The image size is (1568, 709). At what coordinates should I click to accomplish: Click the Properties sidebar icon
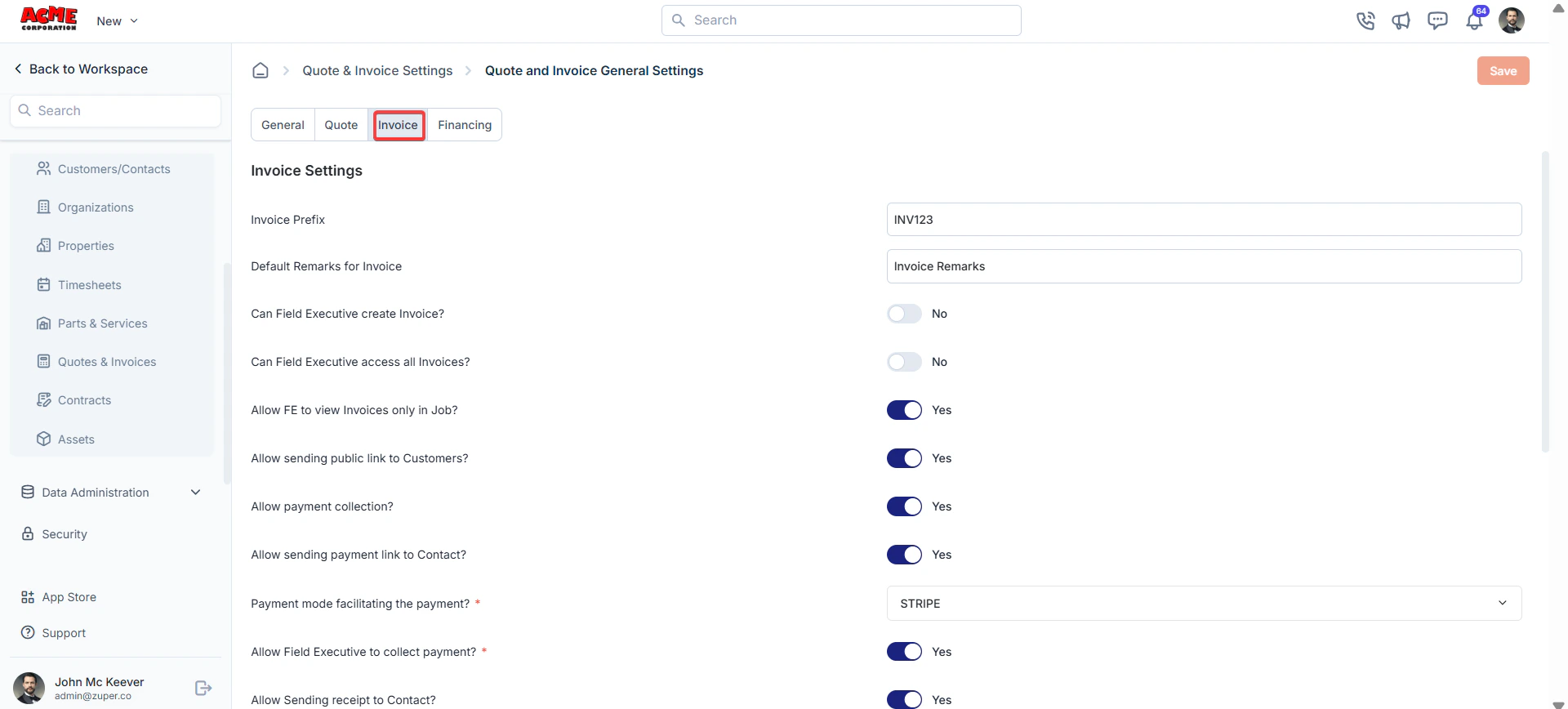(x=43, y=245)
